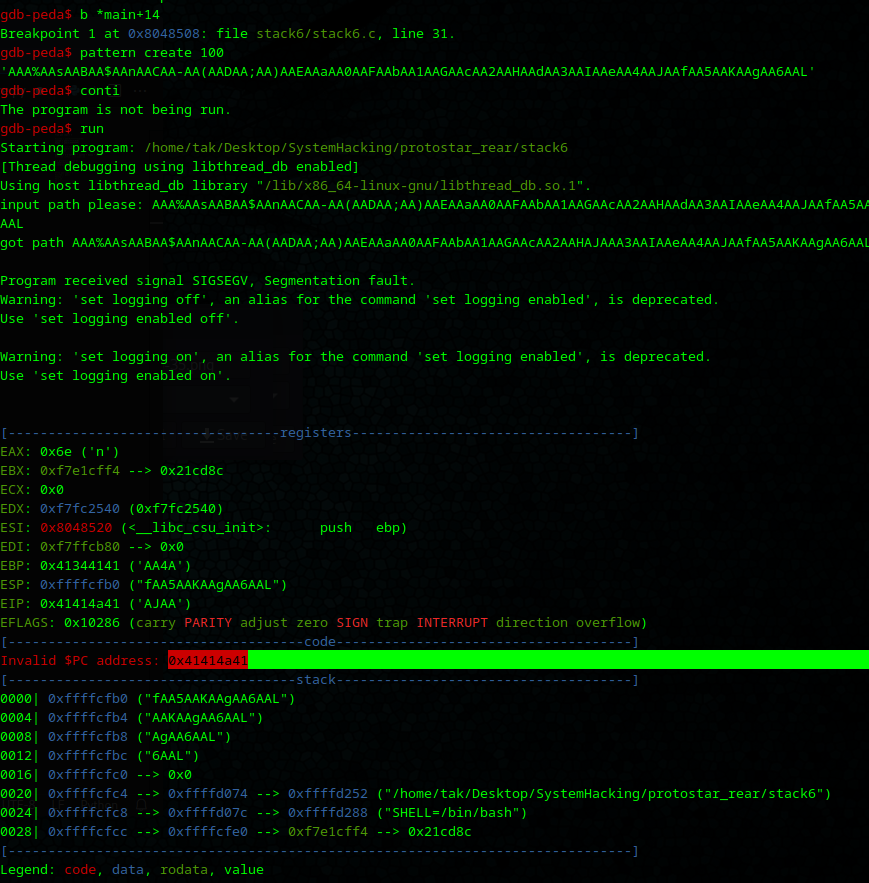Viewport: 869px width, 883px height.
Task: Click 'rodata' in the Legend line
Action: click(184, 870)
